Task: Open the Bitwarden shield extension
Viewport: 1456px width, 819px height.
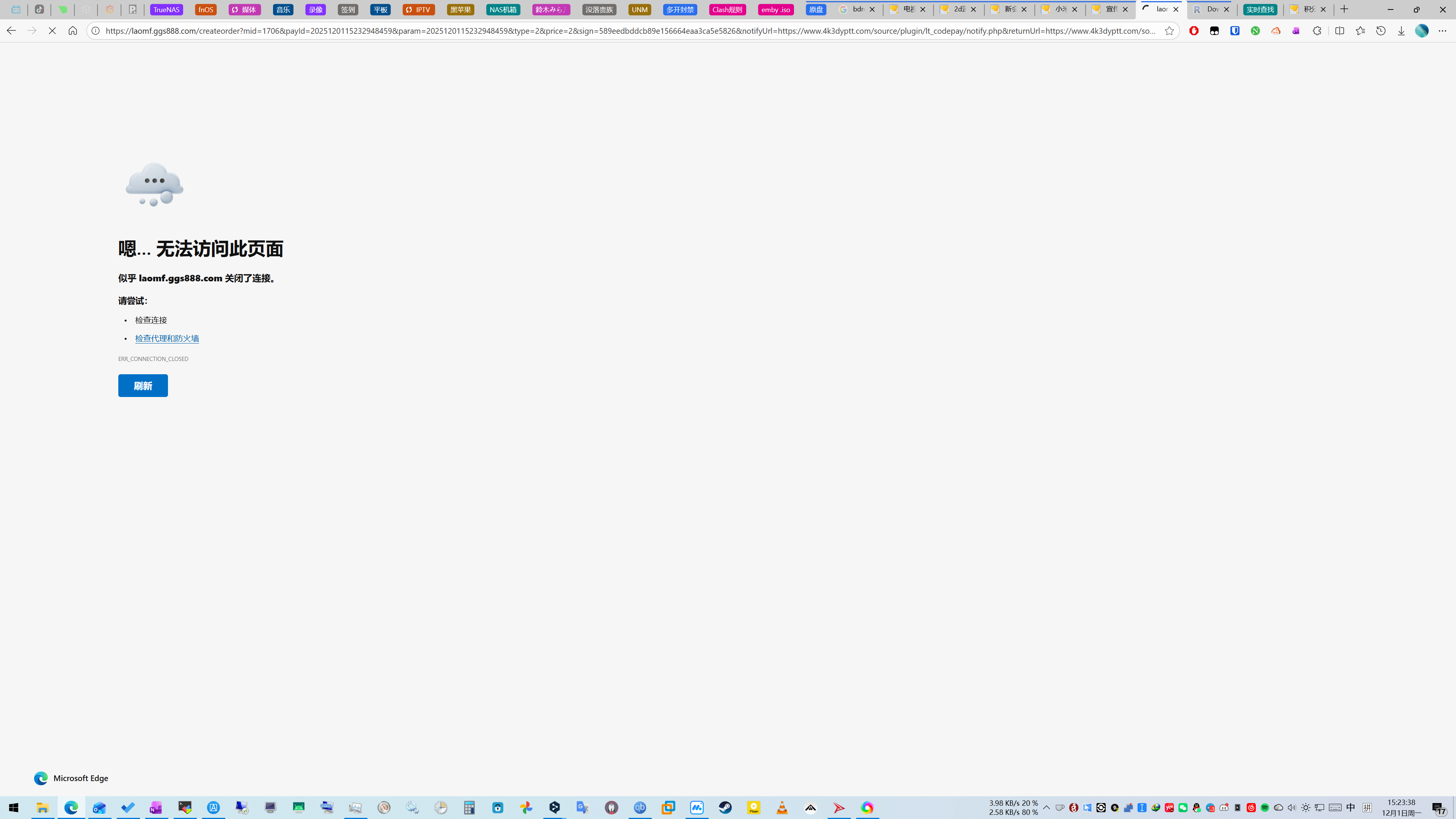Action: click(x=1235, y=31)
